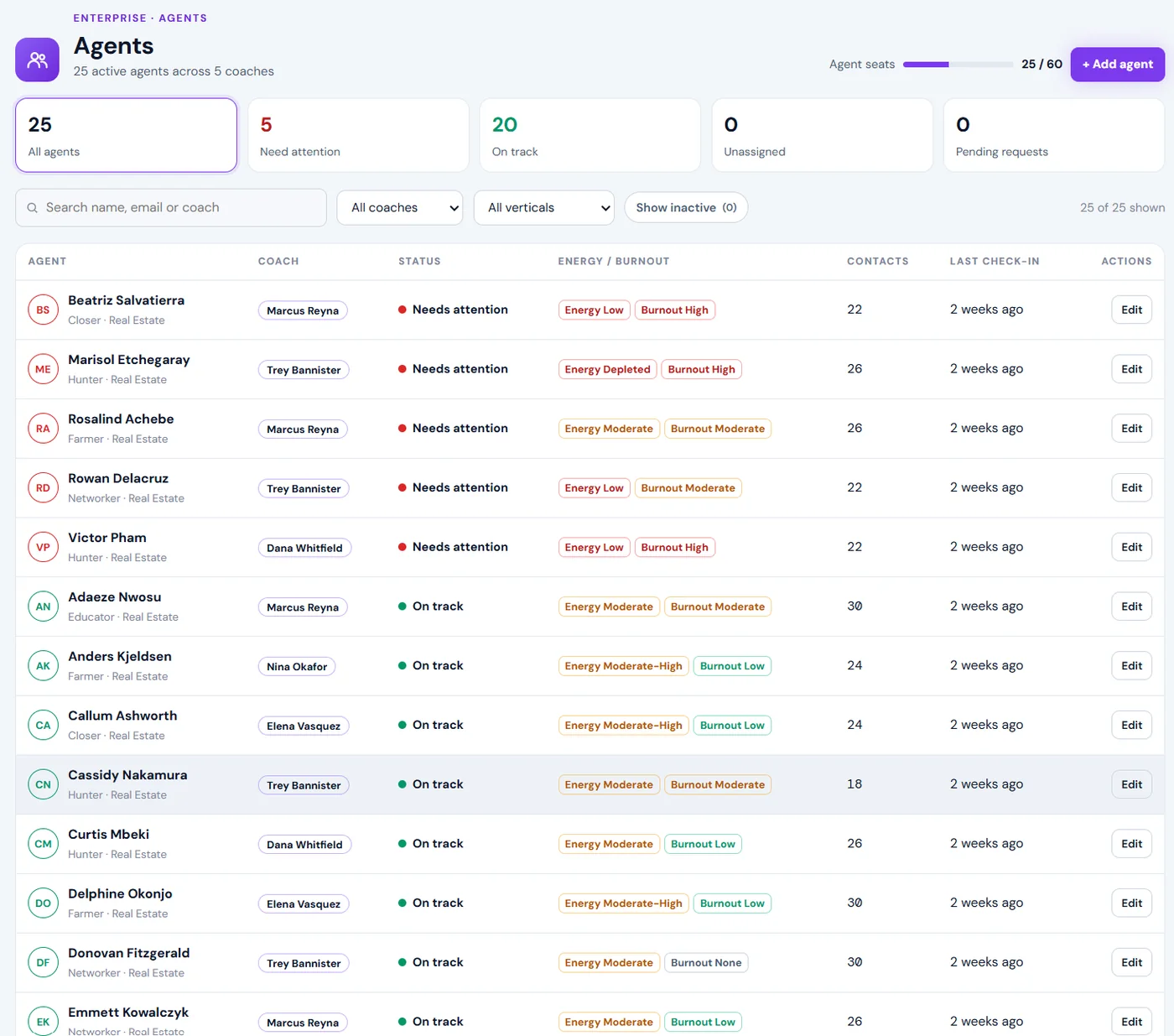The image size is (1174, 1036).
Task: Click the VP avatar for Victor Pham
Action: [43, 547]
